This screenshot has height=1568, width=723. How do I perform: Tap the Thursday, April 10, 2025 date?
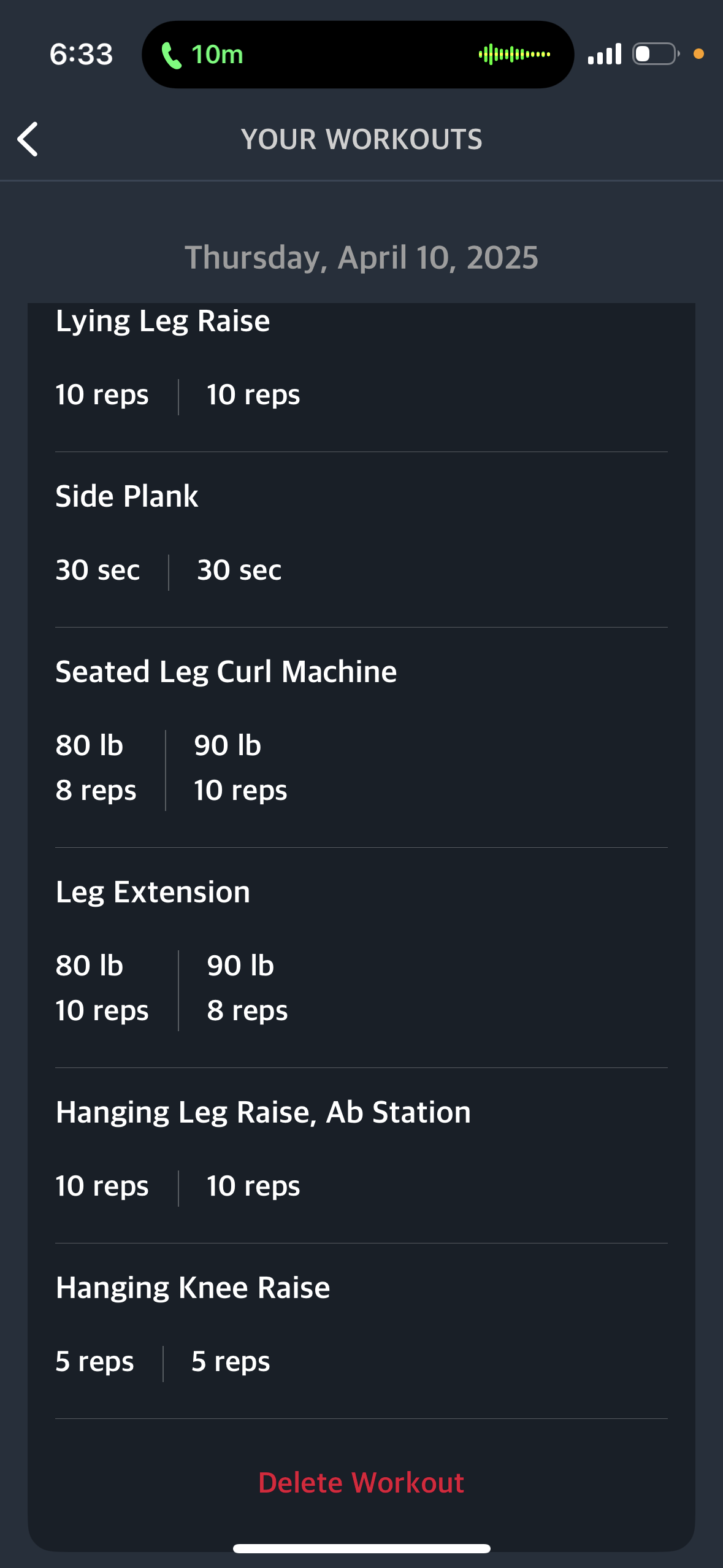coord(361,258)
